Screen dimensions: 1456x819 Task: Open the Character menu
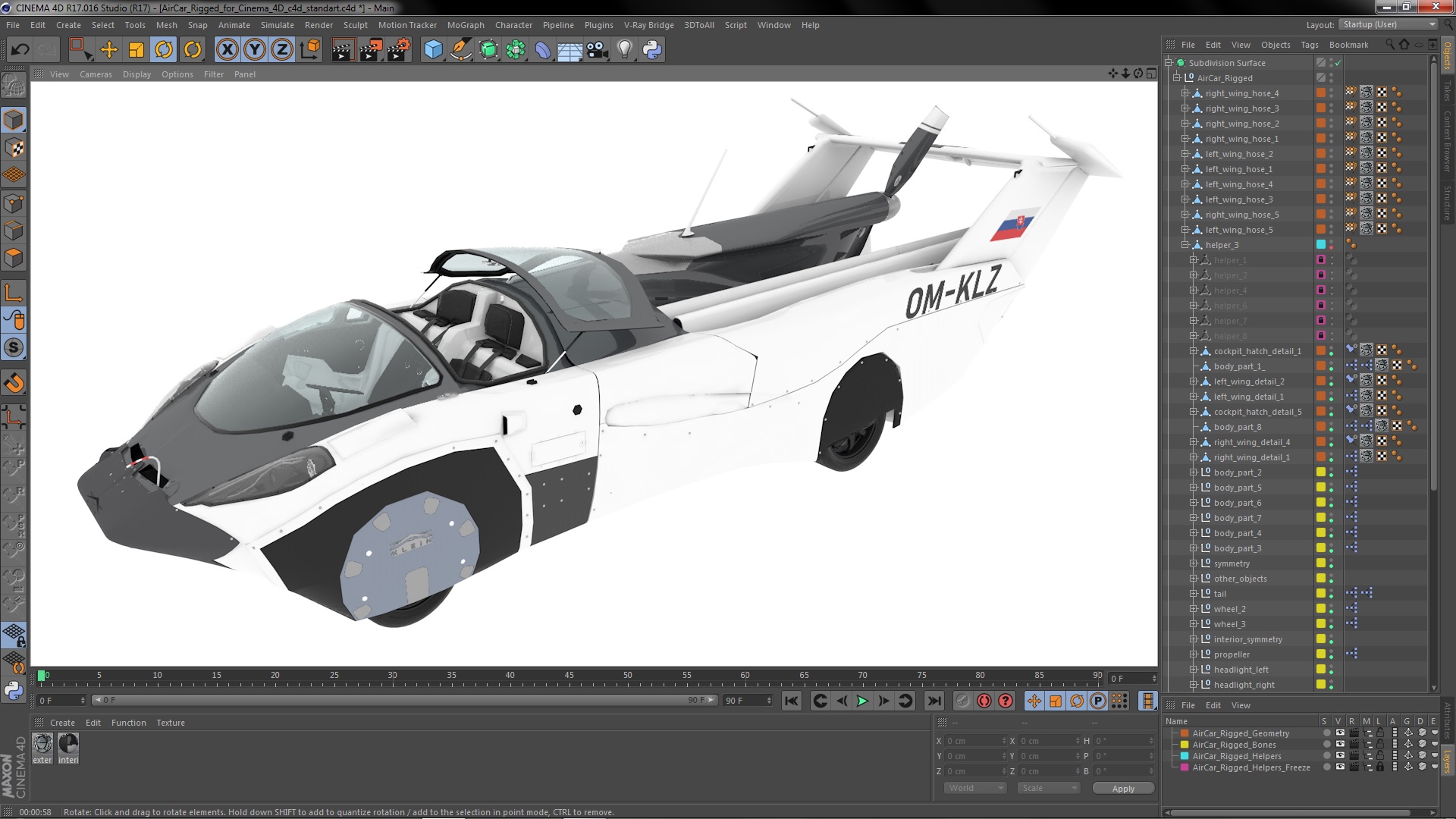[x=513, y=25]
